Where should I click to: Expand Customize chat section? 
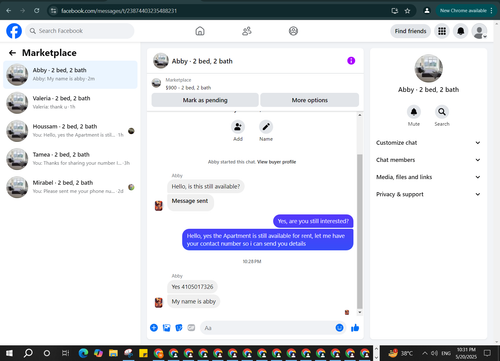[428, 143]
